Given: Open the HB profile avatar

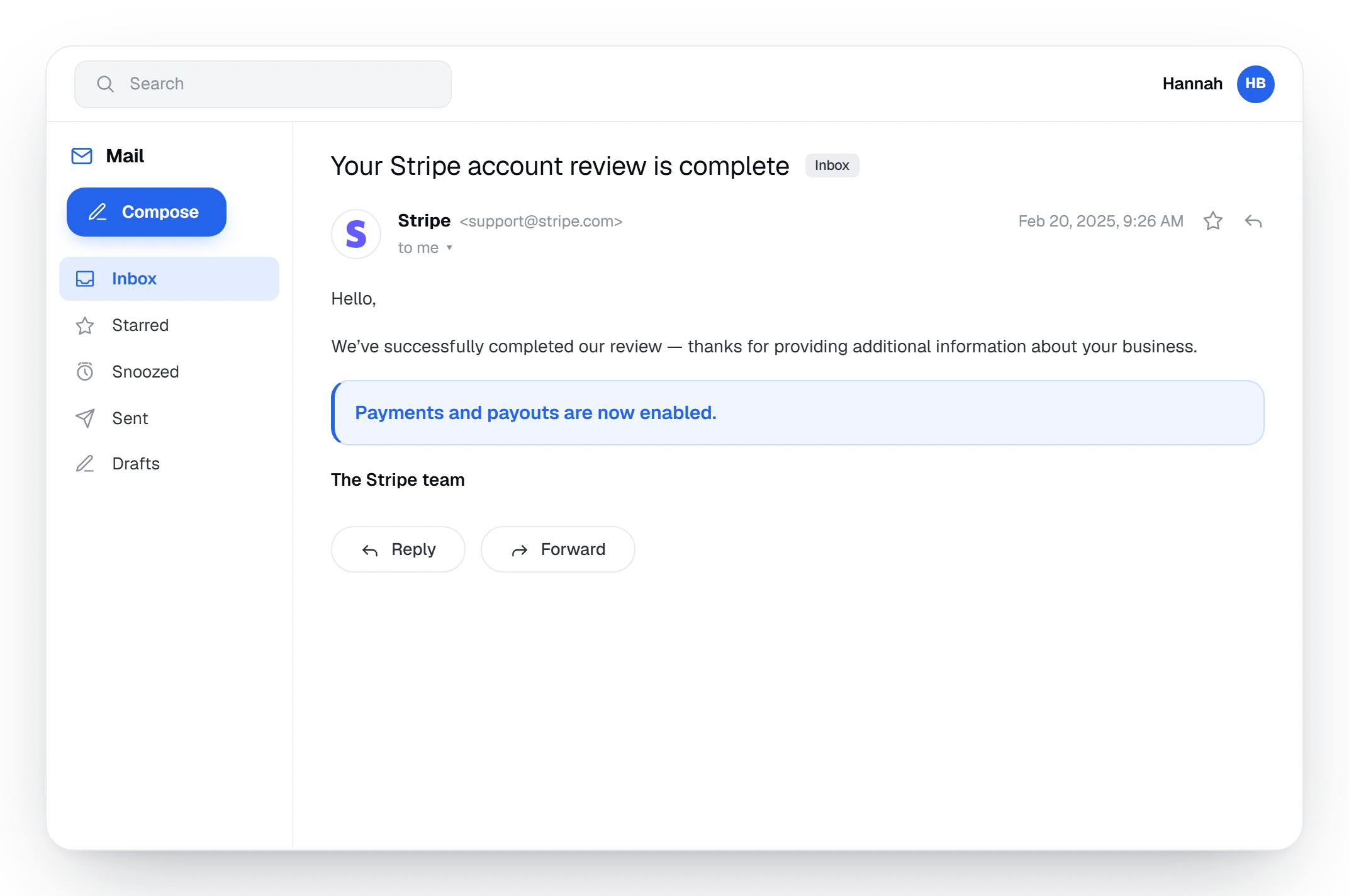Looking at the screenshot, I should click(x=1255, y=84).
